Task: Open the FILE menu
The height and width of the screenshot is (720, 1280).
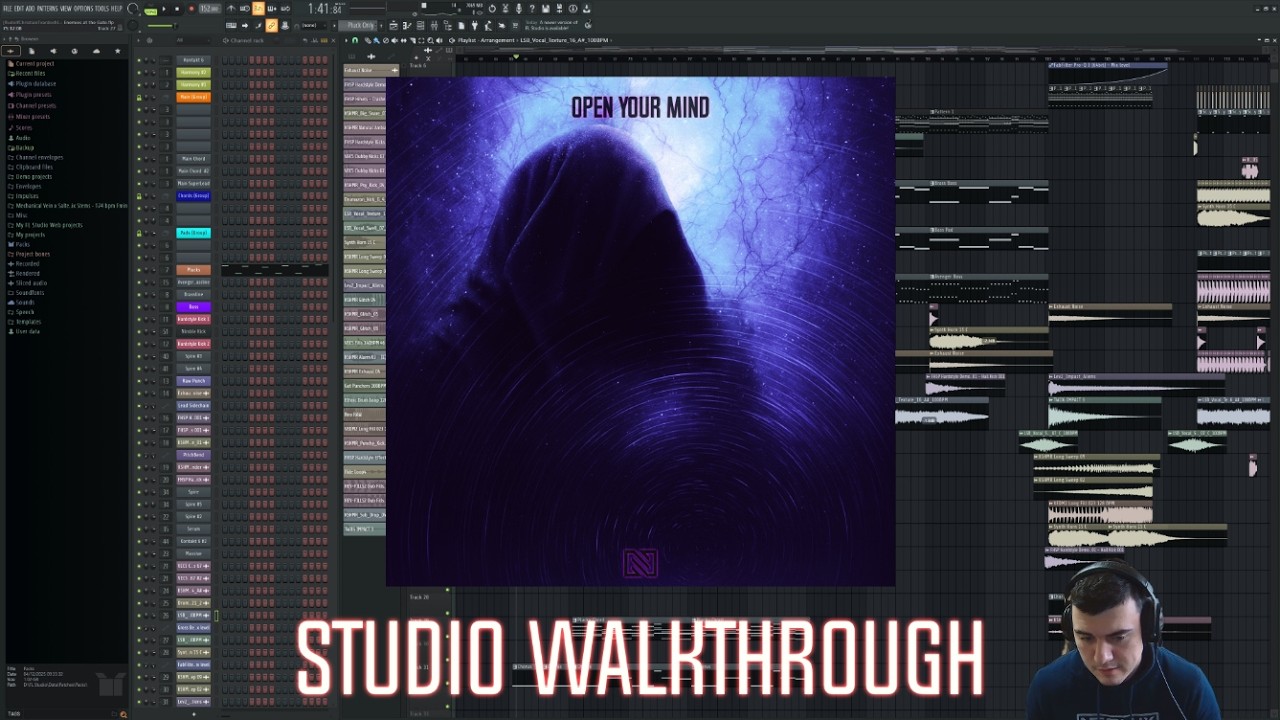Action: (x=7, y=8)
